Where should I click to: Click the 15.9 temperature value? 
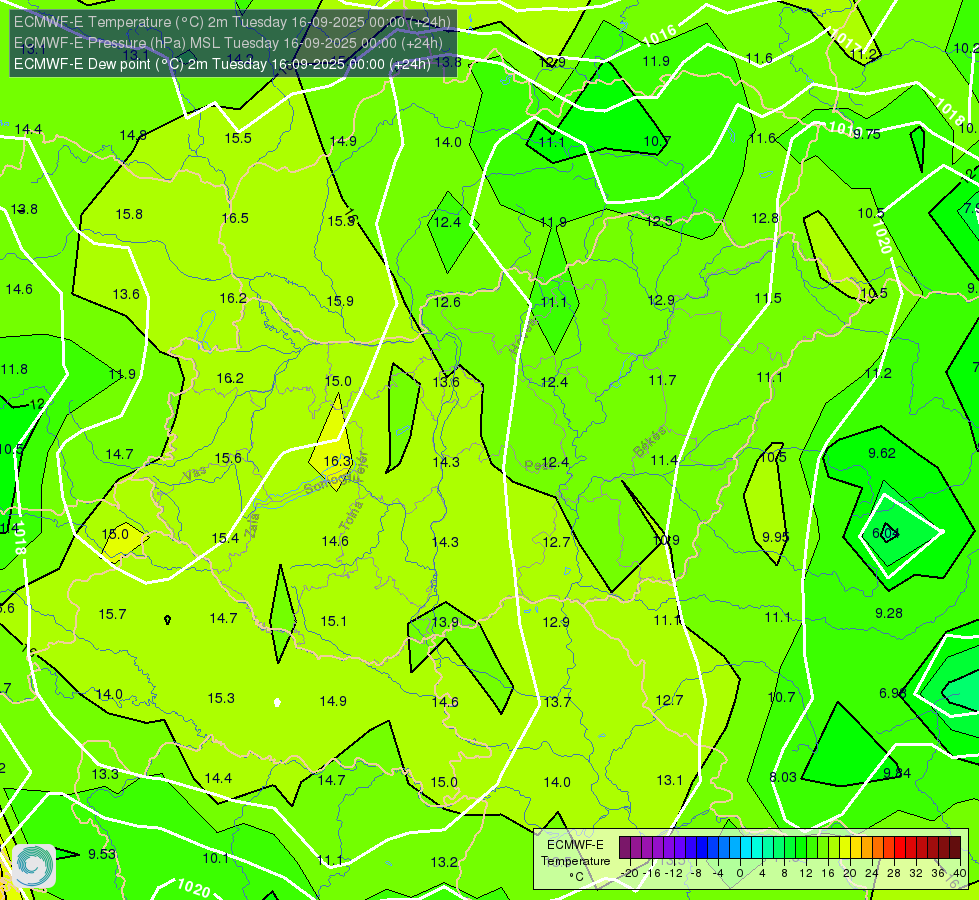pos(340,301)
